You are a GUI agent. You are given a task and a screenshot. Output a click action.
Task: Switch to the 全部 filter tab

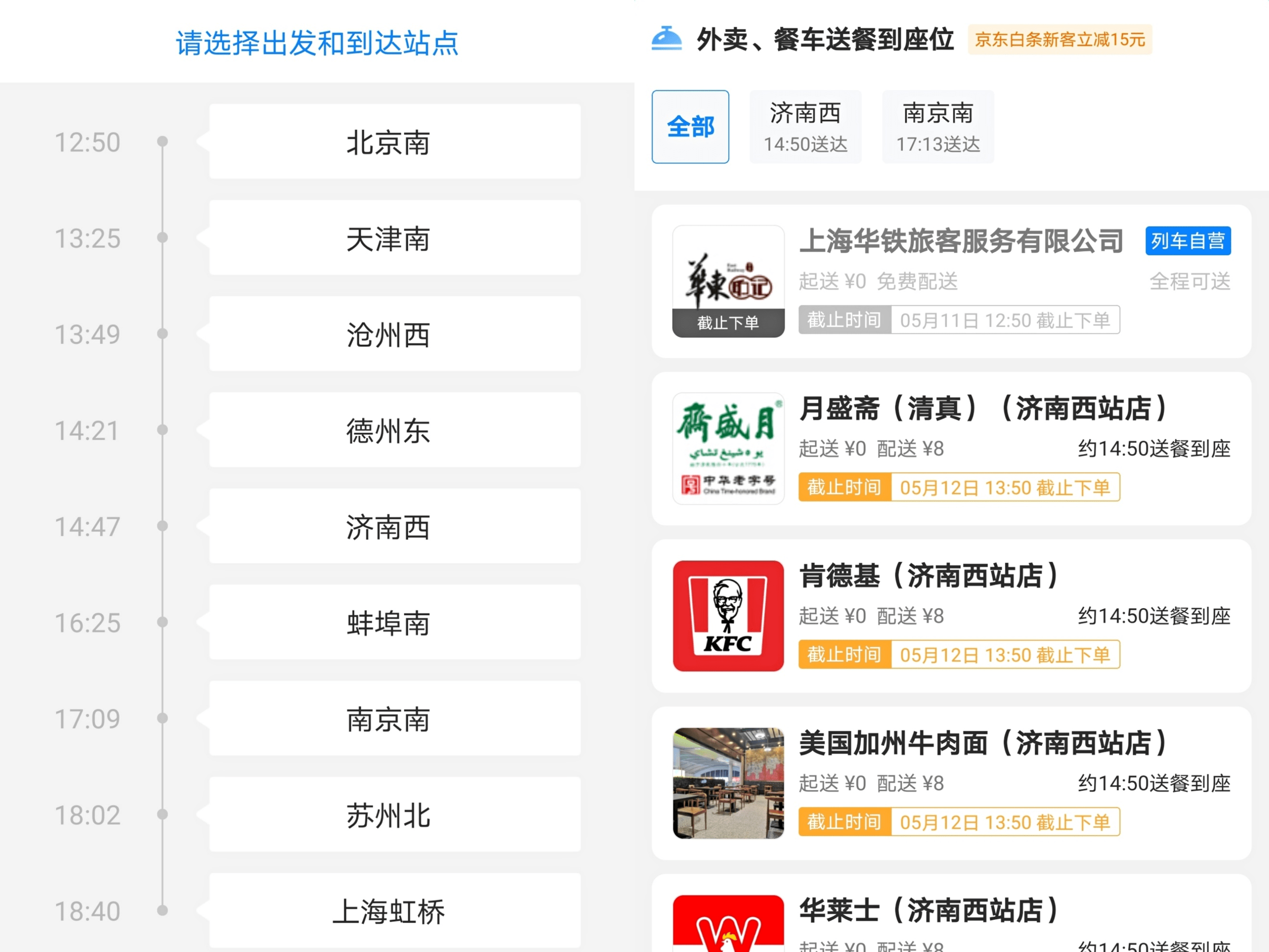[x=690, y=127]
